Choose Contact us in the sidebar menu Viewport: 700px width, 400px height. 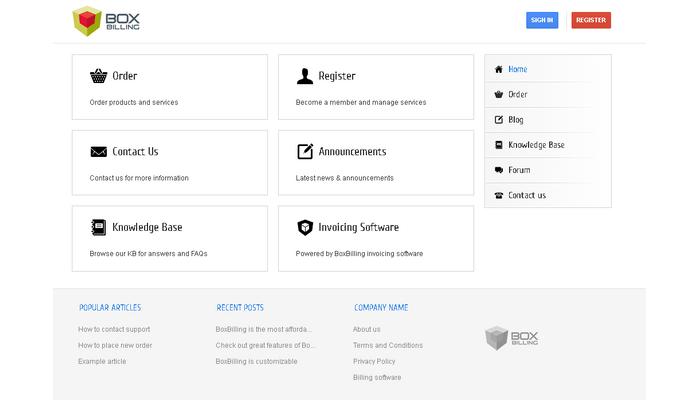[526, 195]
